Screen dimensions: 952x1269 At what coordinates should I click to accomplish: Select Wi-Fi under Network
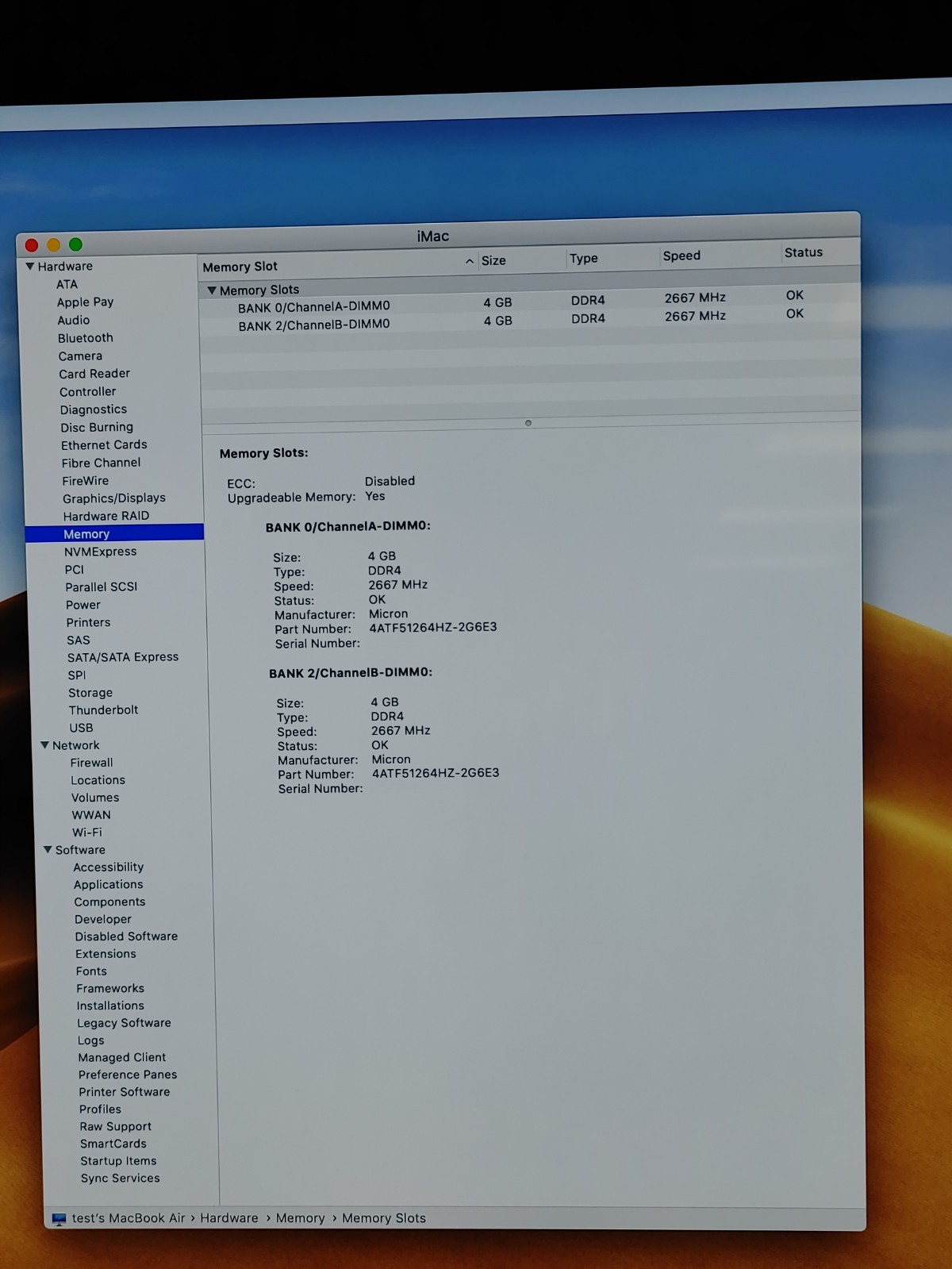[86, 833]
